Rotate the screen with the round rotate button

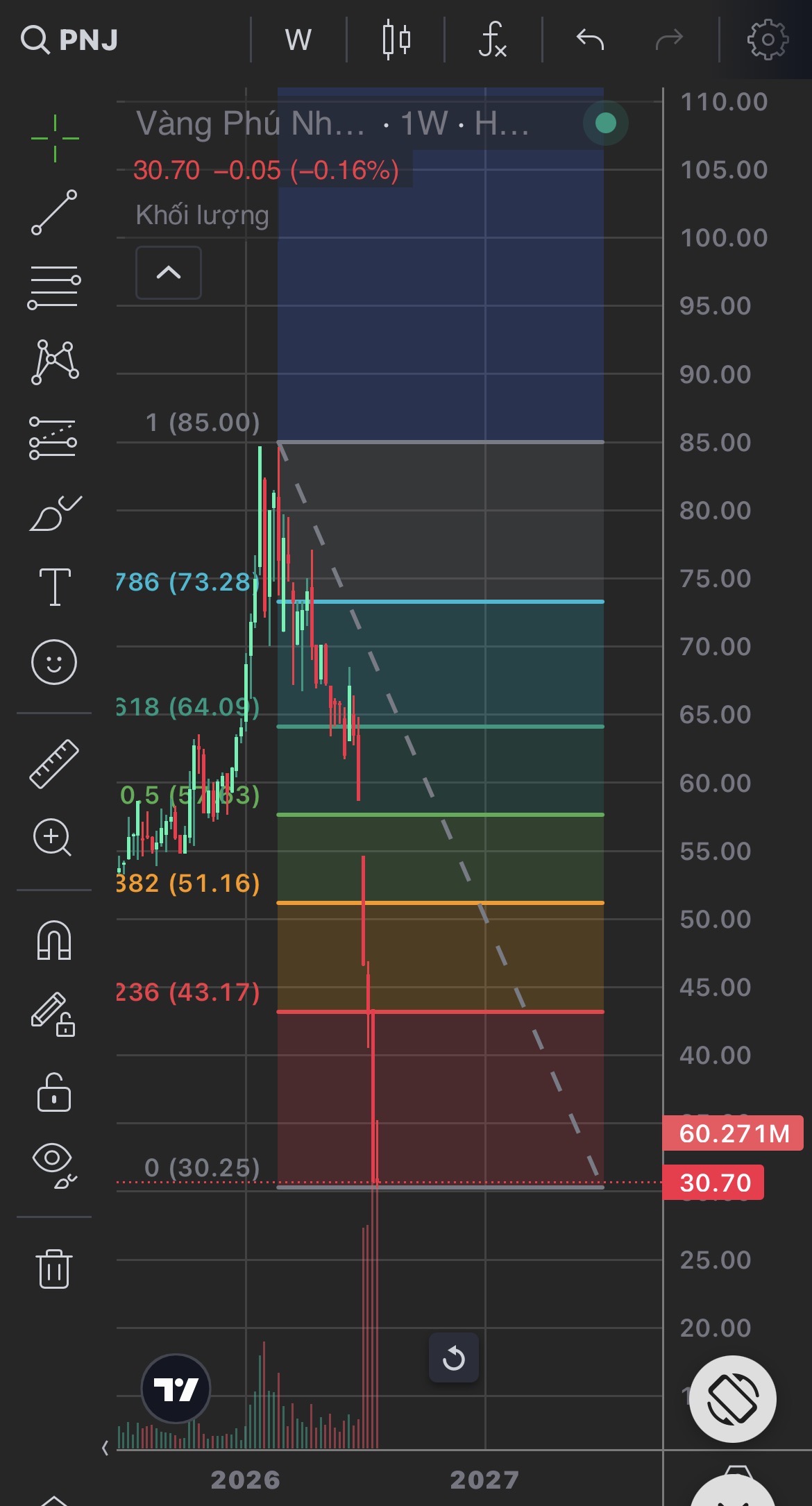click(x=733, y=1399)
